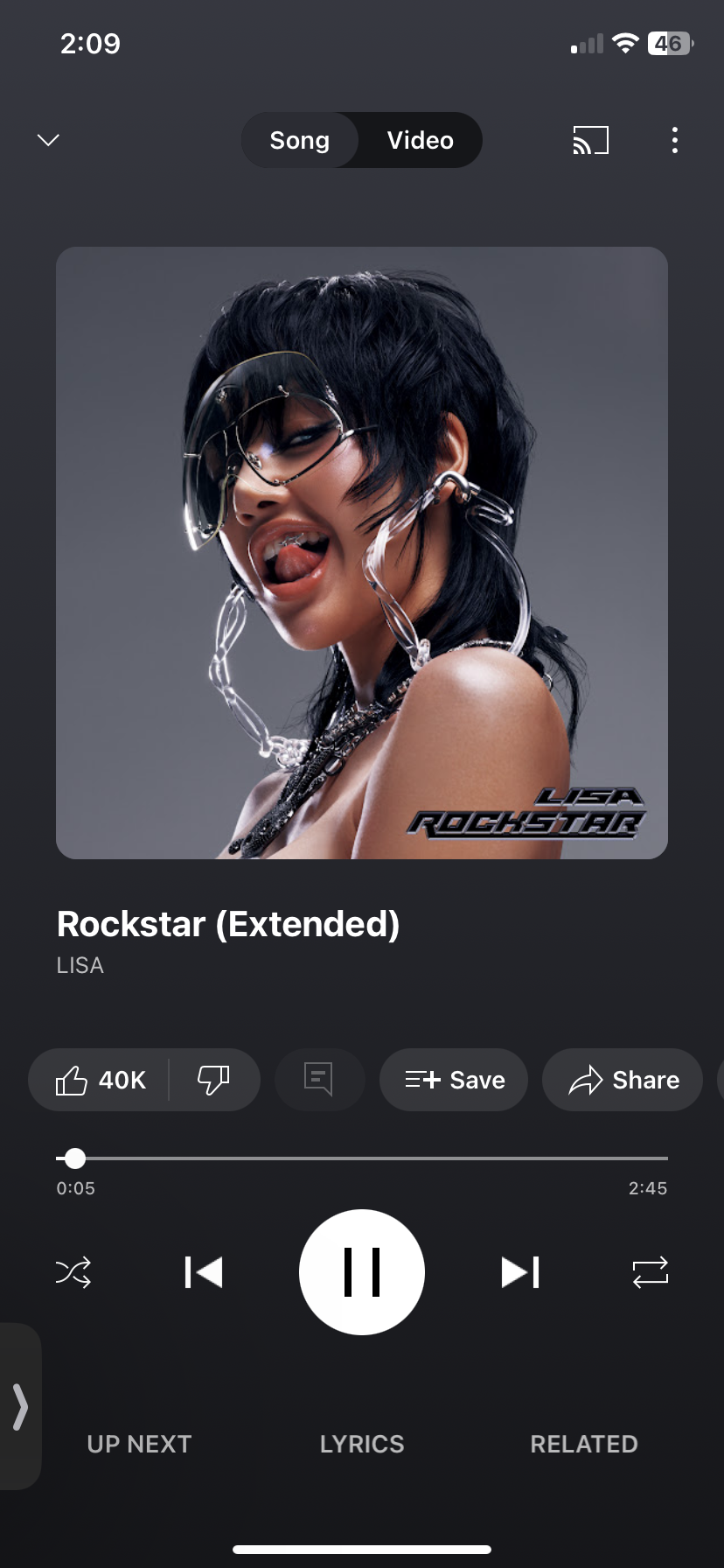Switch to Video mode

(x=421, y=140)
